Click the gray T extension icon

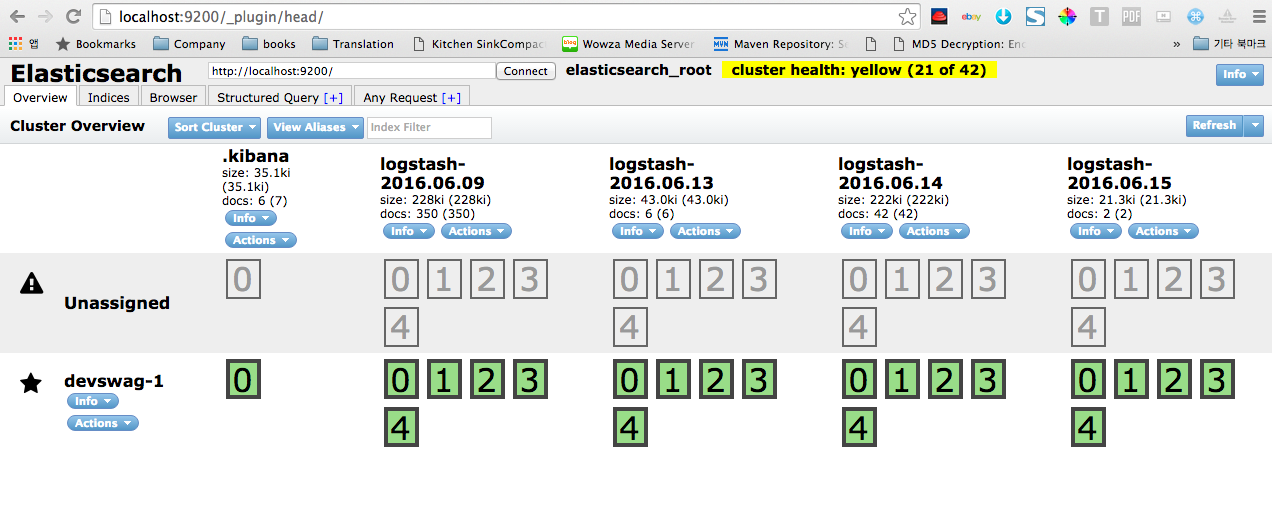1099,16
